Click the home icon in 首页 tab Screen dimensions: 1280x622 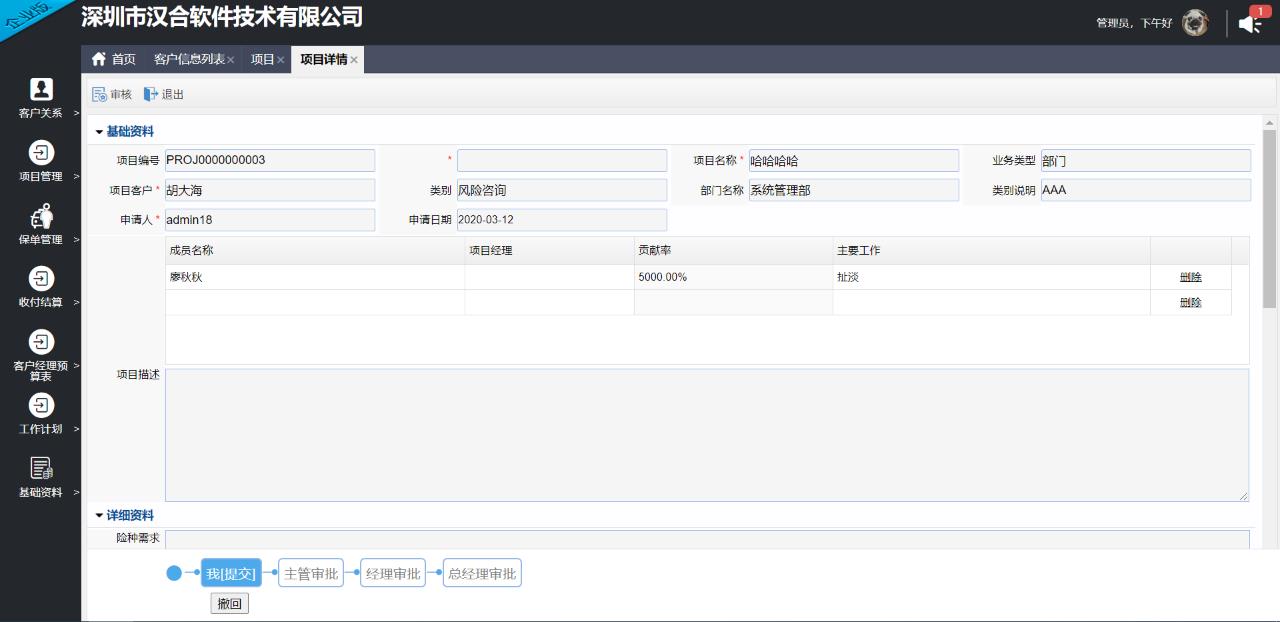click(x=98, y=59)
